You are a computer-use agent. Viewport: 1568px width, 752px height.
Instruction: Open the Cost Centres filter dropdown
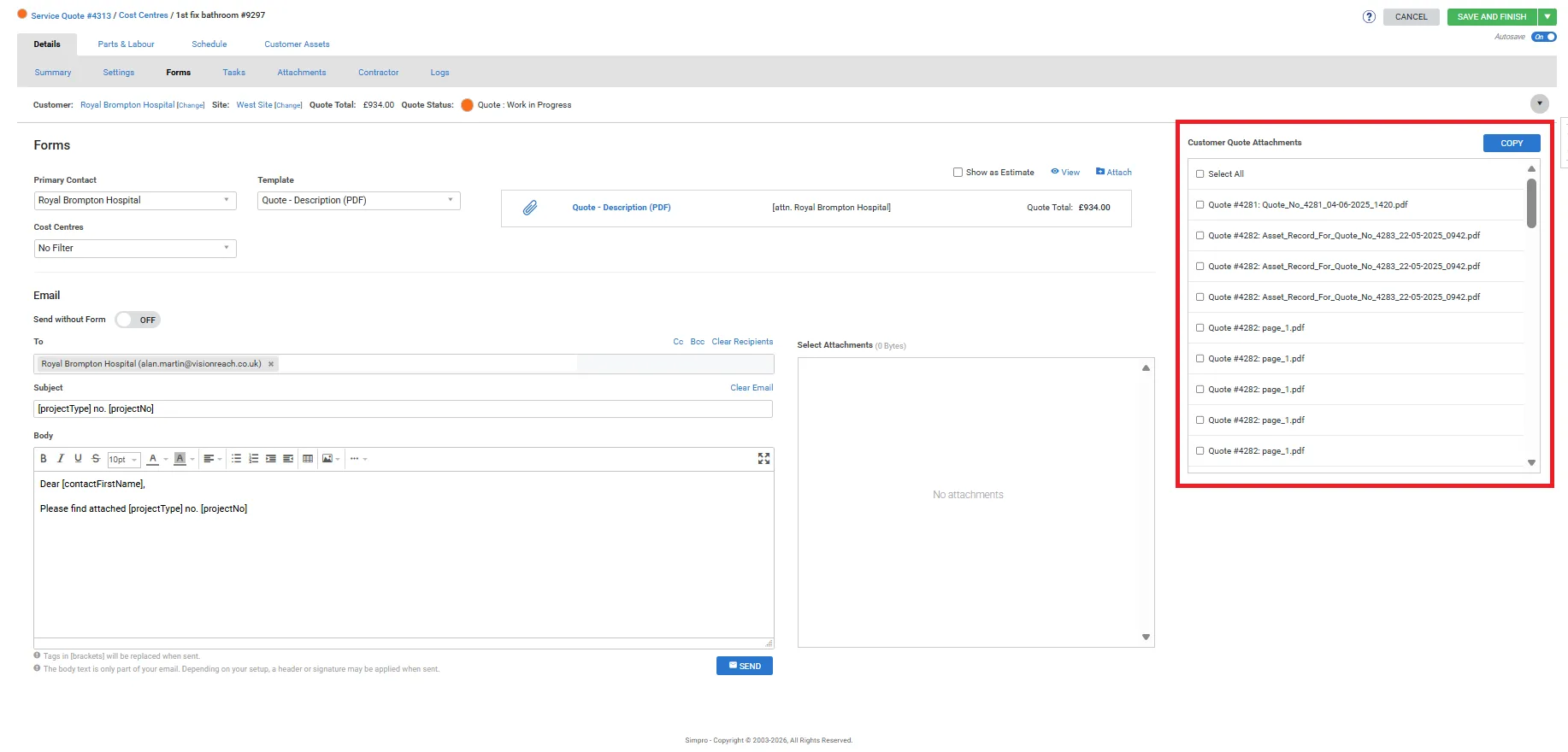coord(135,248)
